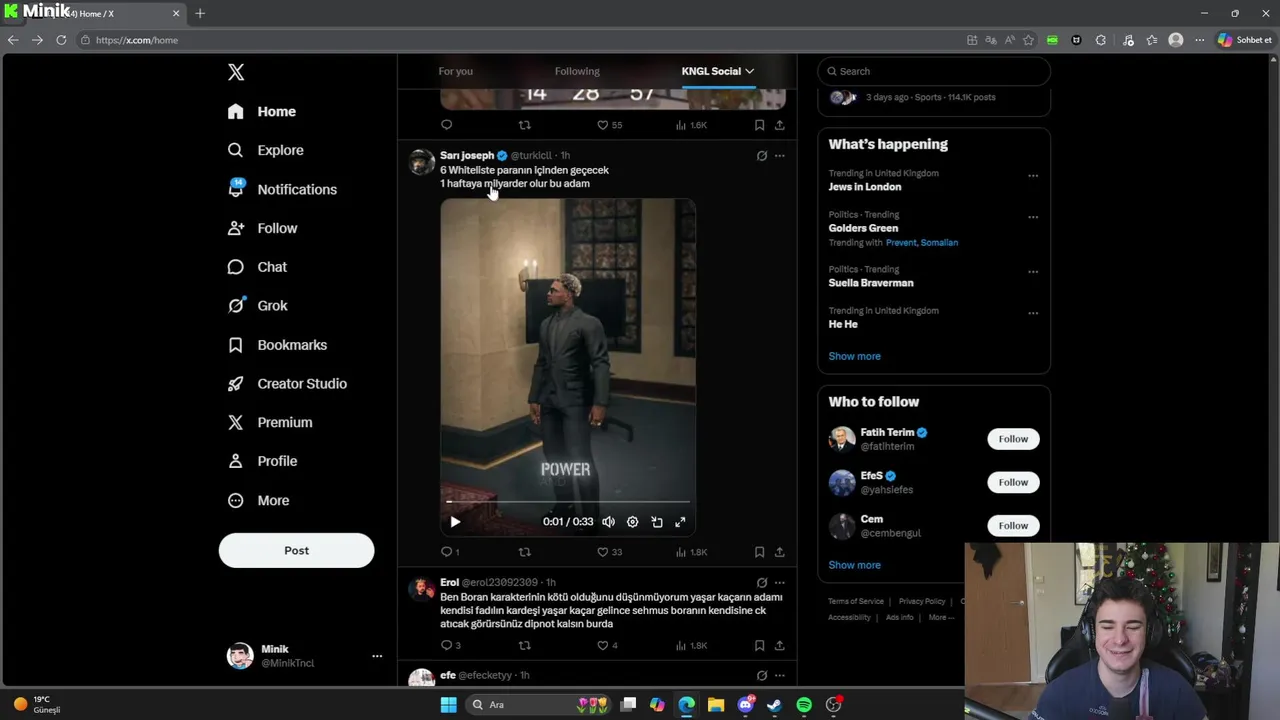
Task: Open a new browser tab
Action: pos(200,13)
